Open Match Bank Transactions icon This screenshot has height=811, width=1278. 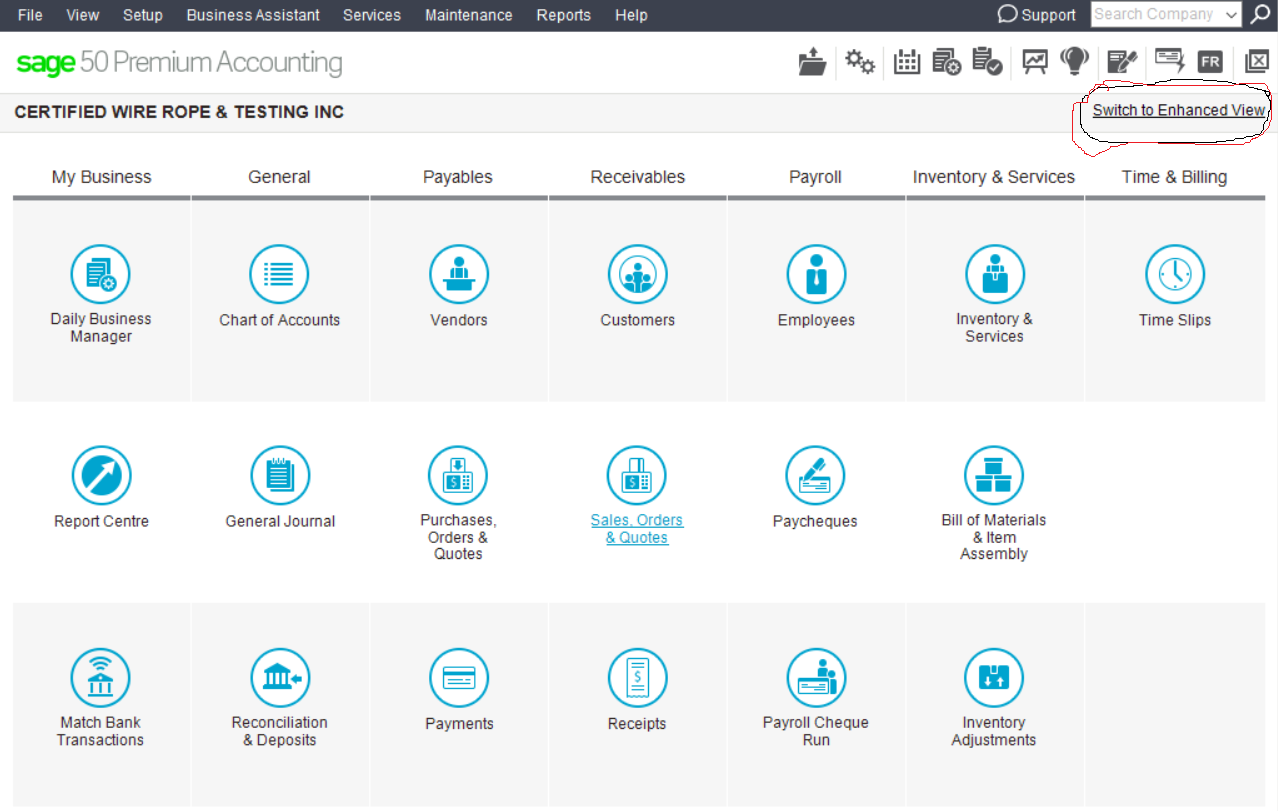pos(100,678)
